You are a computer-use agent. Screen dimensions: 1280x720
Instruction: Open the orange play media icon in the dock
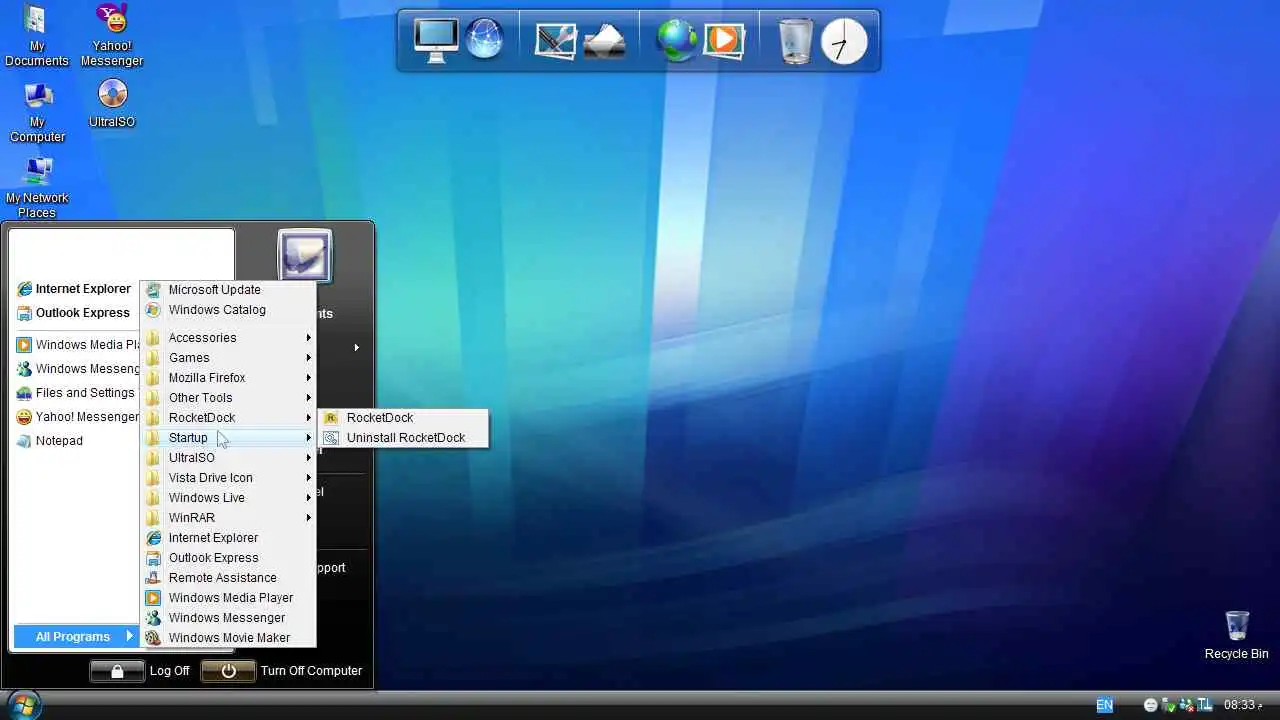click(x=724, y=40)
